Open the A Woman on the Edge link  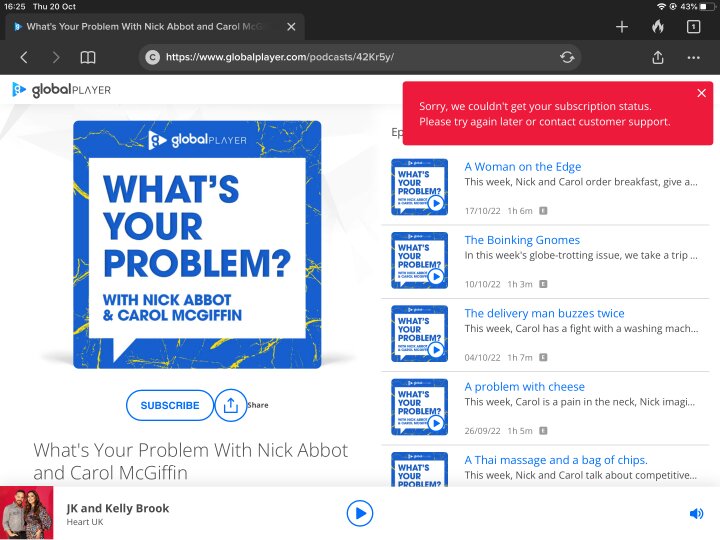[523, 167]
